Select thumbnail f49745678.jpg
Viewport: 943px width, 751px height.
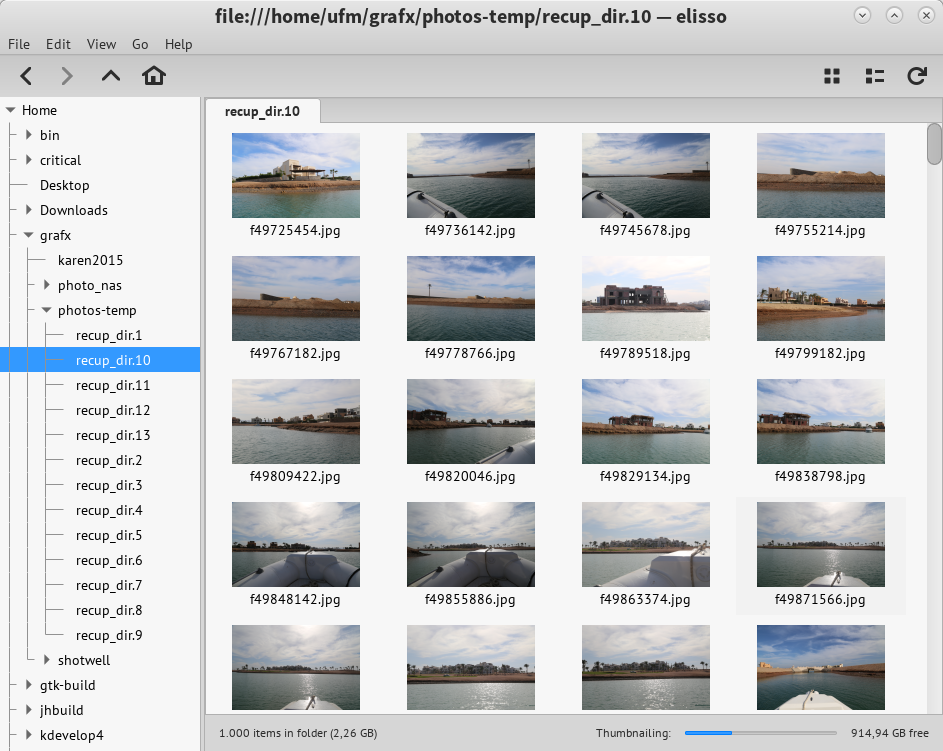[x=646, y=176]
